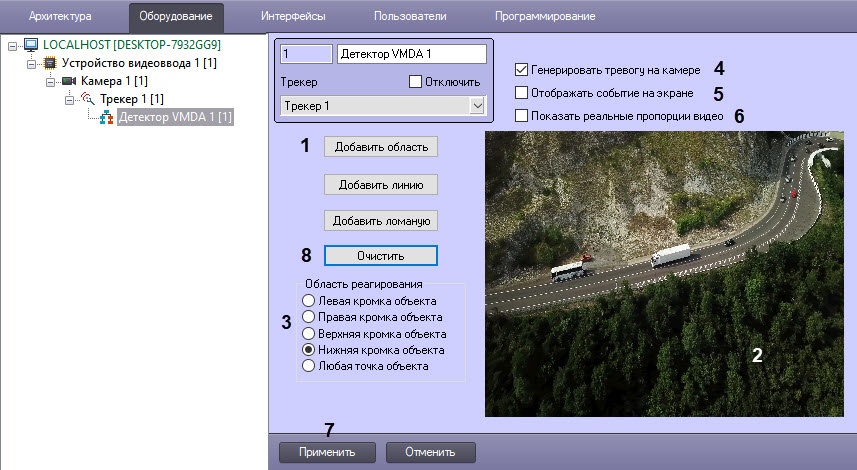Click the Трекер 1 tracker icon
857x470 pixels.
(88, 98)
